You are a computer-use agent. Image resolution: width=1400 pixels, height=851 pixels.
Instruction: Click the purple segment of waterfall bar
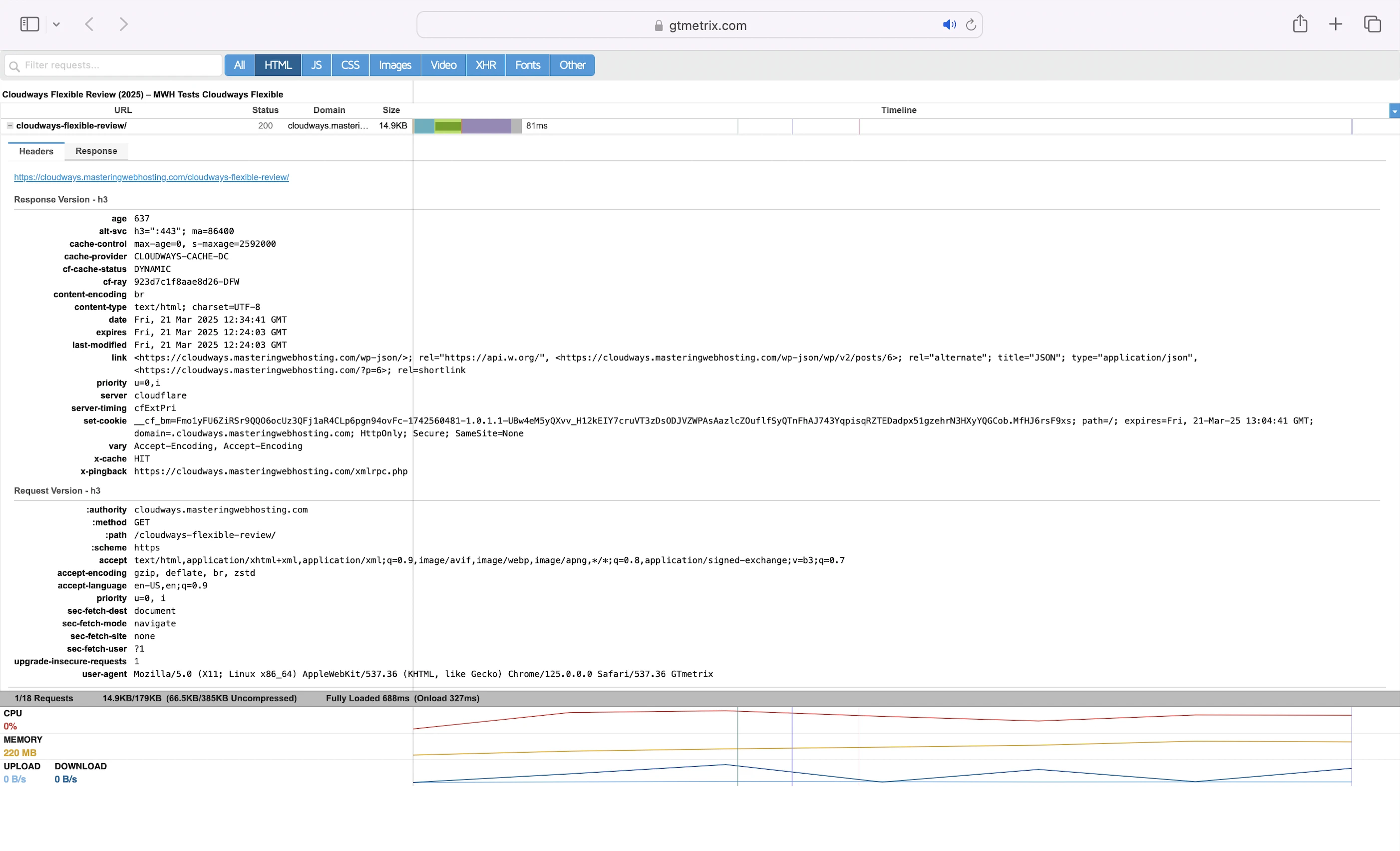486,126
